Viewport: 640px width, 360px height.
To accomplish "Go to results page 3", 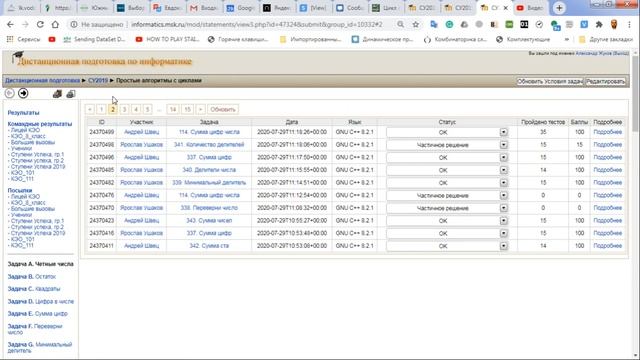I will point(124,109).
